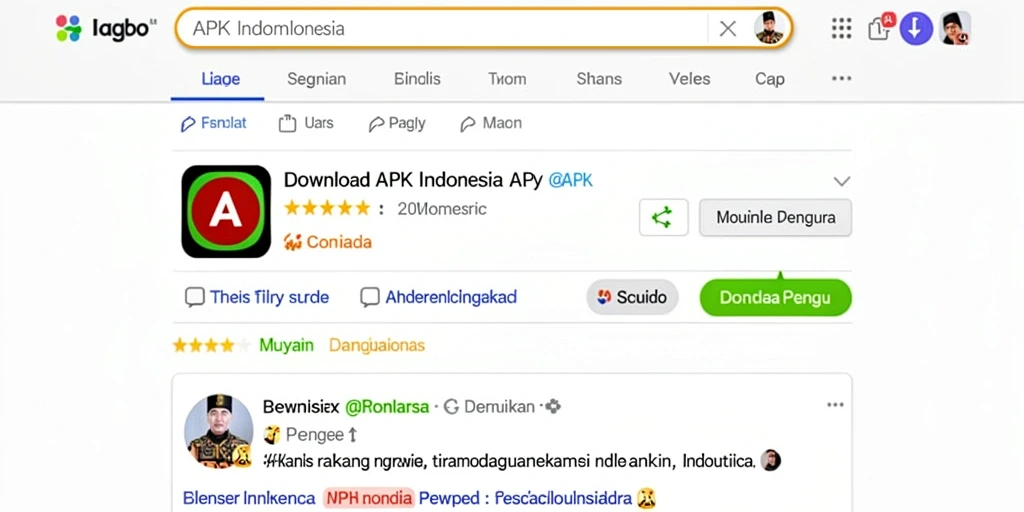Click the avatar inside the search bar
1024x512 pixels.
[x=769, y=28]
